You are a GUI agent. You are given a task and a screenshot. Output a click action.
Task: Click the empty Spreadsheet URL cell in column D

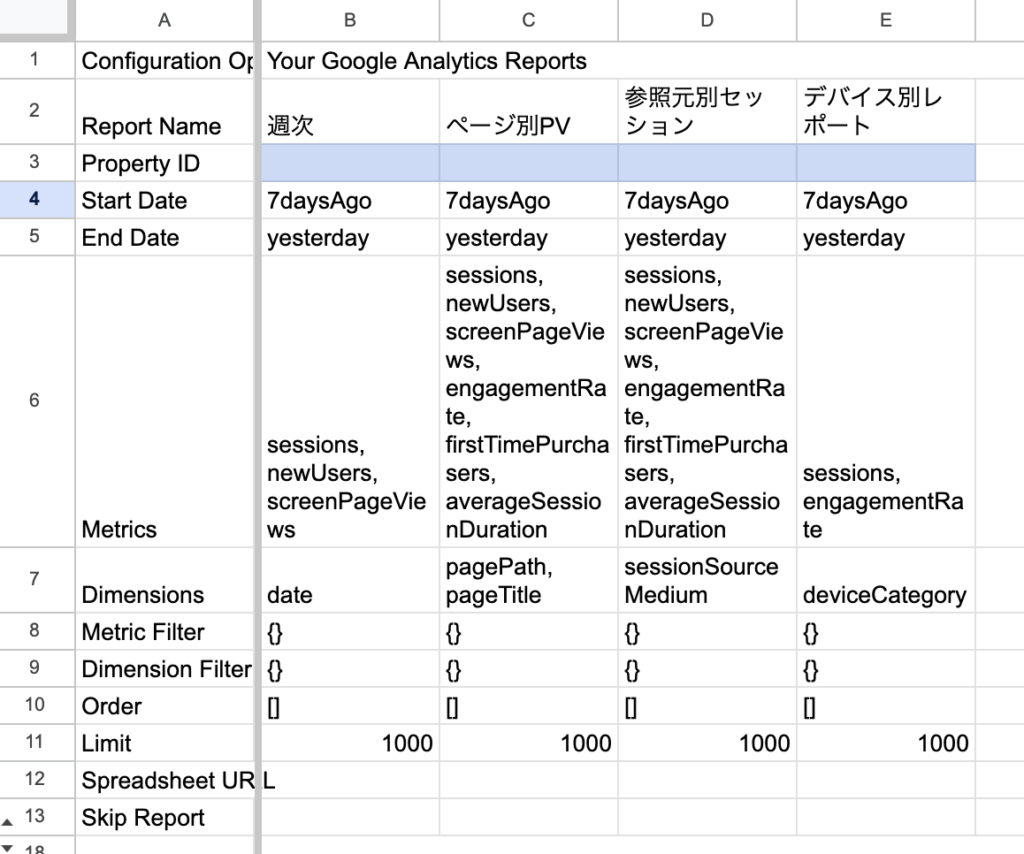[x=707, y=780]
